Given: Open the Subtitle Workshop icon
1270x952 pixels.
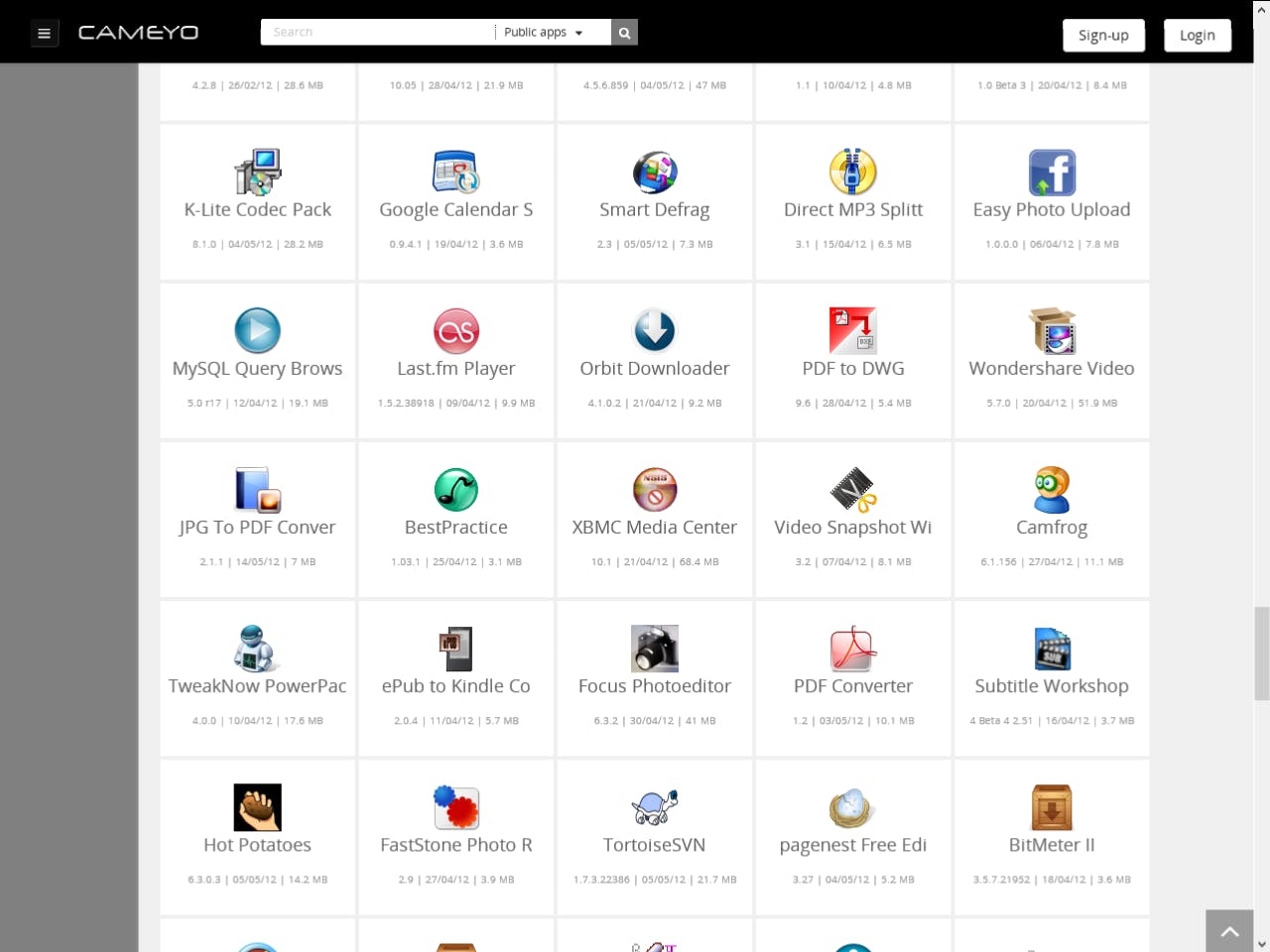Looking at the screenshot, I should click(1052, 649).
